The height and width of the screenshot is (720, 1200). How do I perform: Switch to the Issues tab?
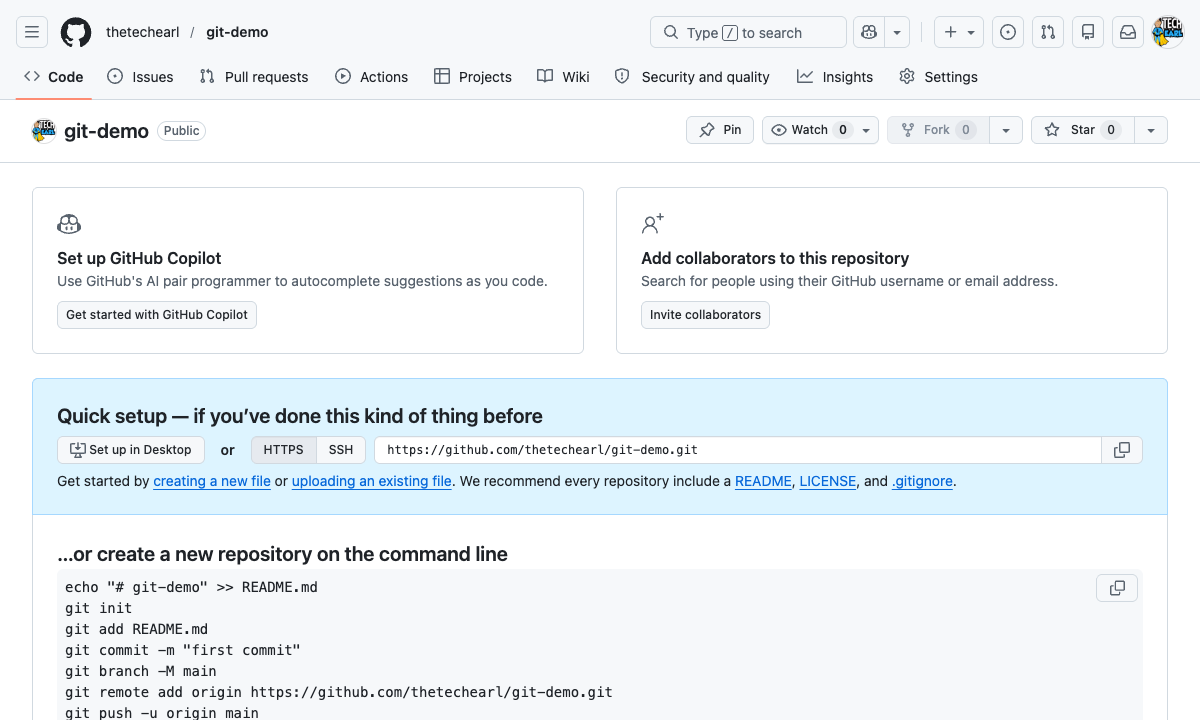140,77
